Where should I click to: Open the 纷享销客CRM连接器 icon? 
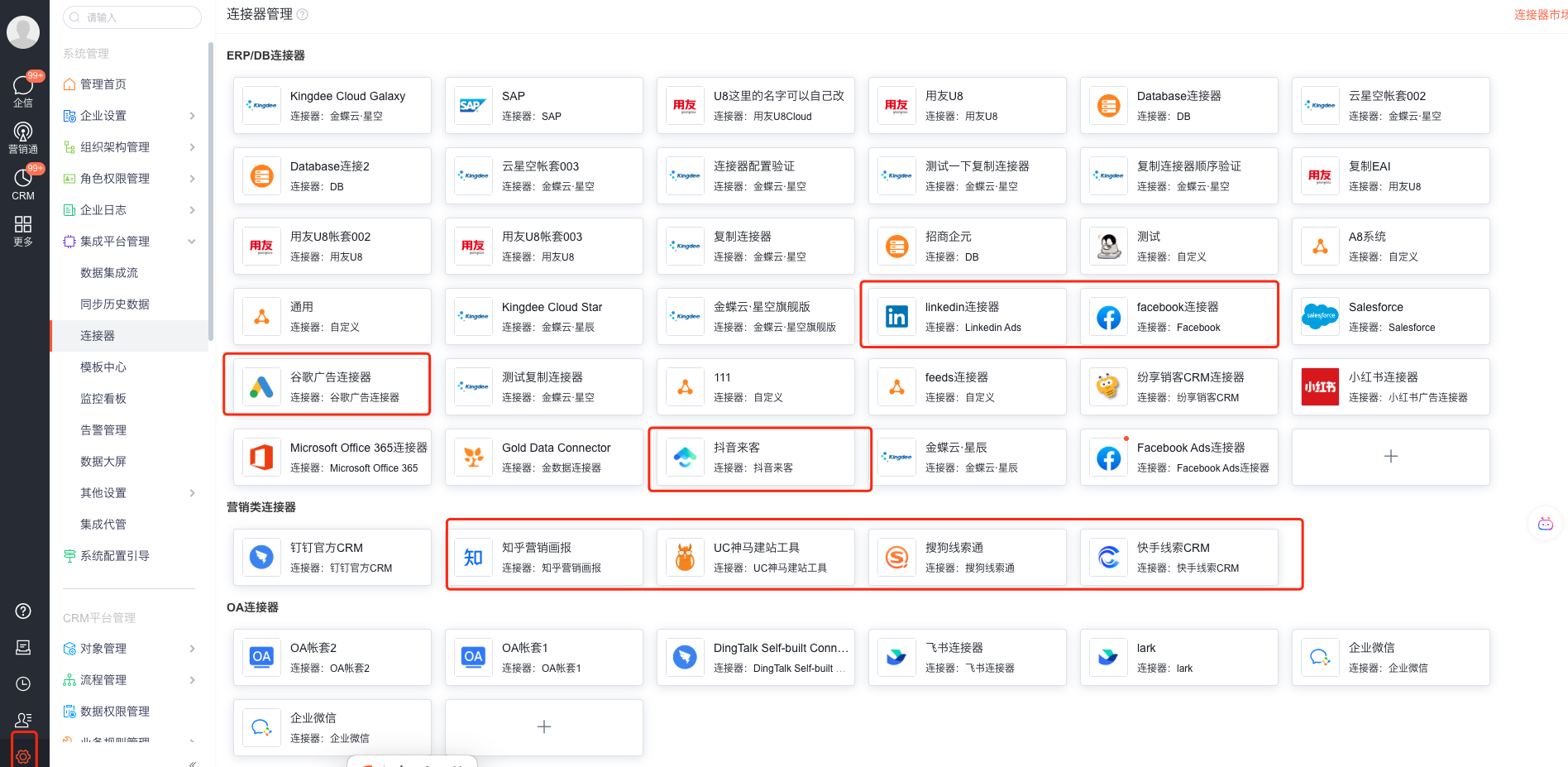[1108, 387]
